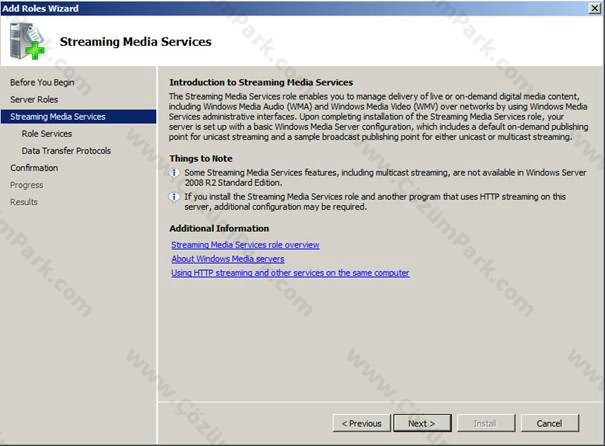Click info icon beside multicast streaming note

174,172
